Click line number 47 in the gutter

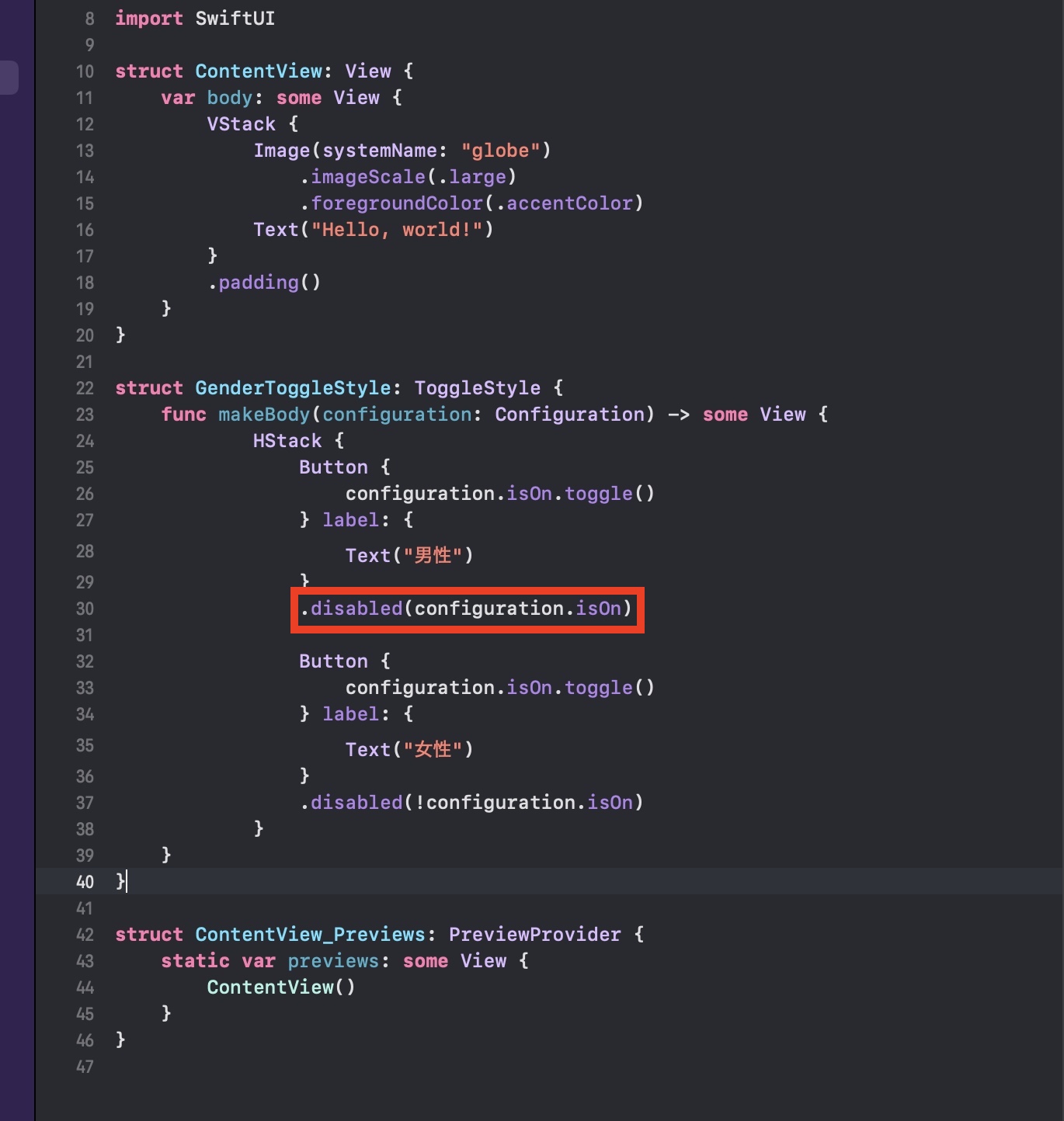85,1067
